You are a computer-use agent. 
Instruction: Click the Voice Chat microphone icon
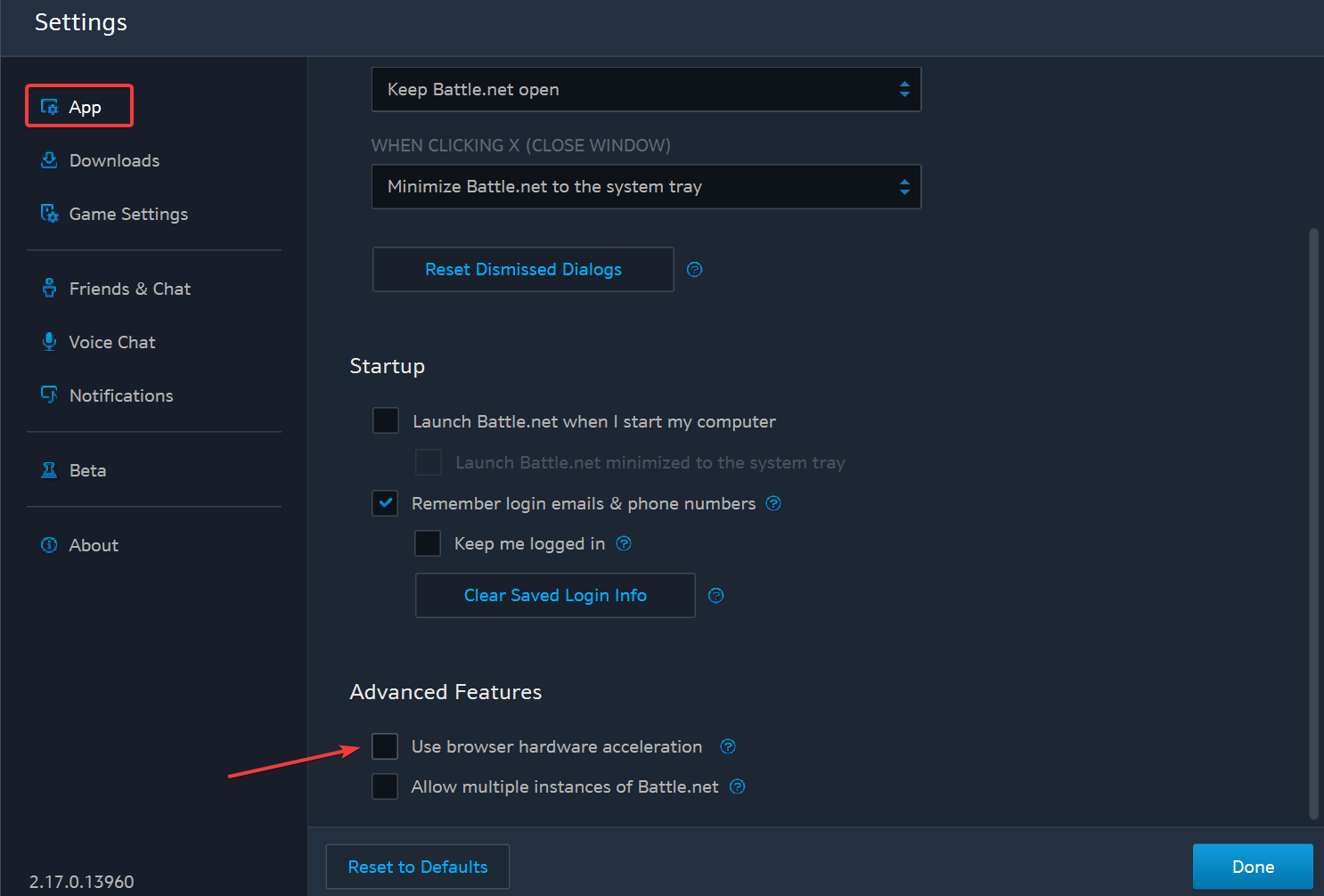(50, 342)
